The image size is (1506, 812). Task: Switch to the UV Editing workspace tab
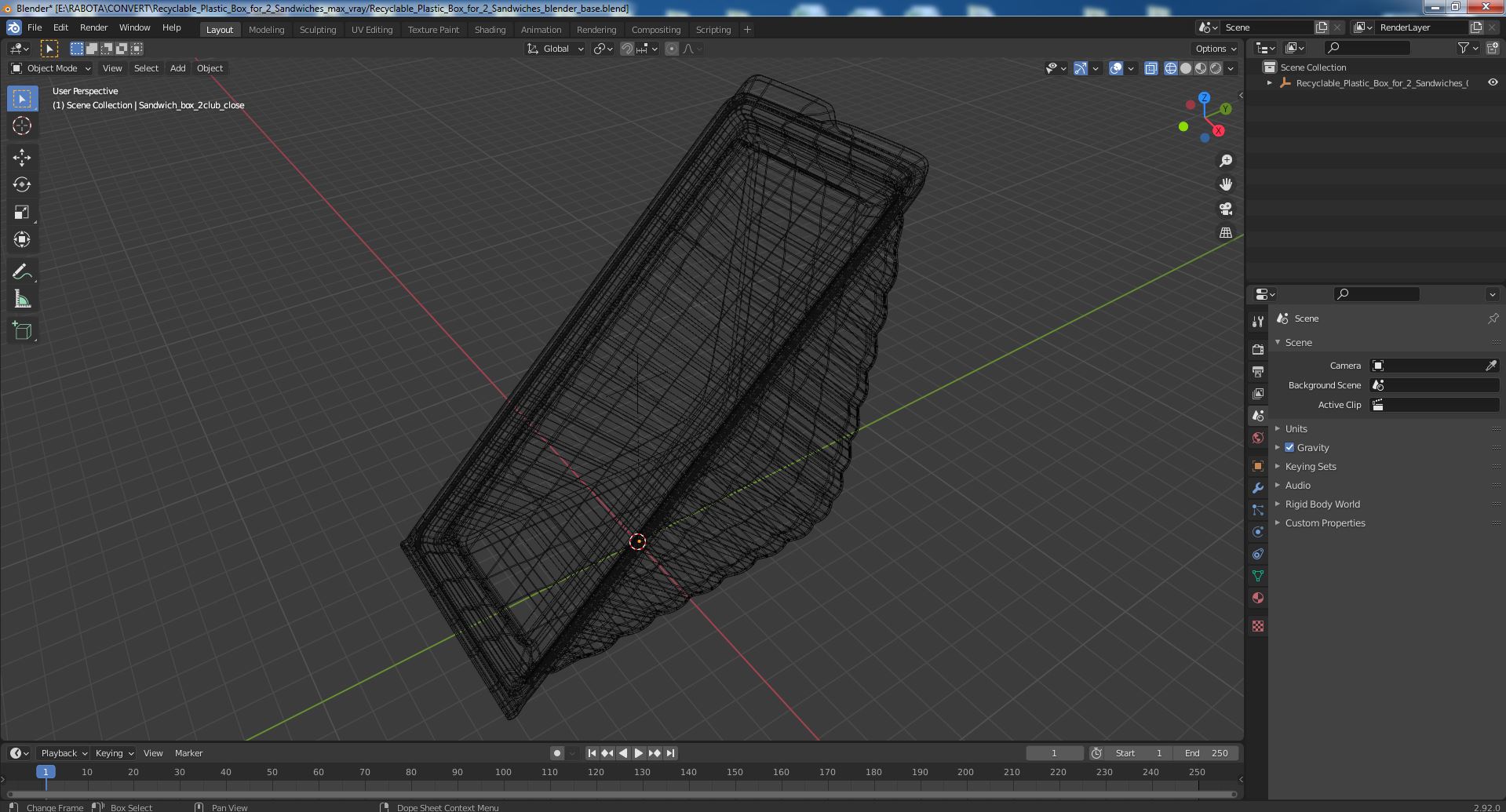tap(372, 29)
